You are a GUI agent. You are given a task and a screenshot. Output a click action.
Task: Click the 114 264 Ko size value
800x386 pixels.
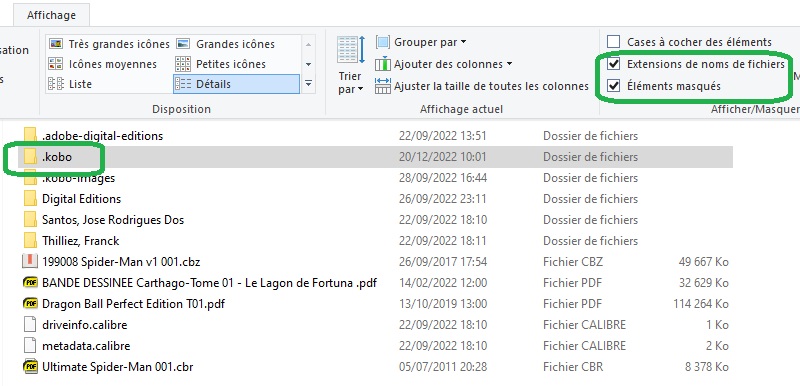(701, 303)
